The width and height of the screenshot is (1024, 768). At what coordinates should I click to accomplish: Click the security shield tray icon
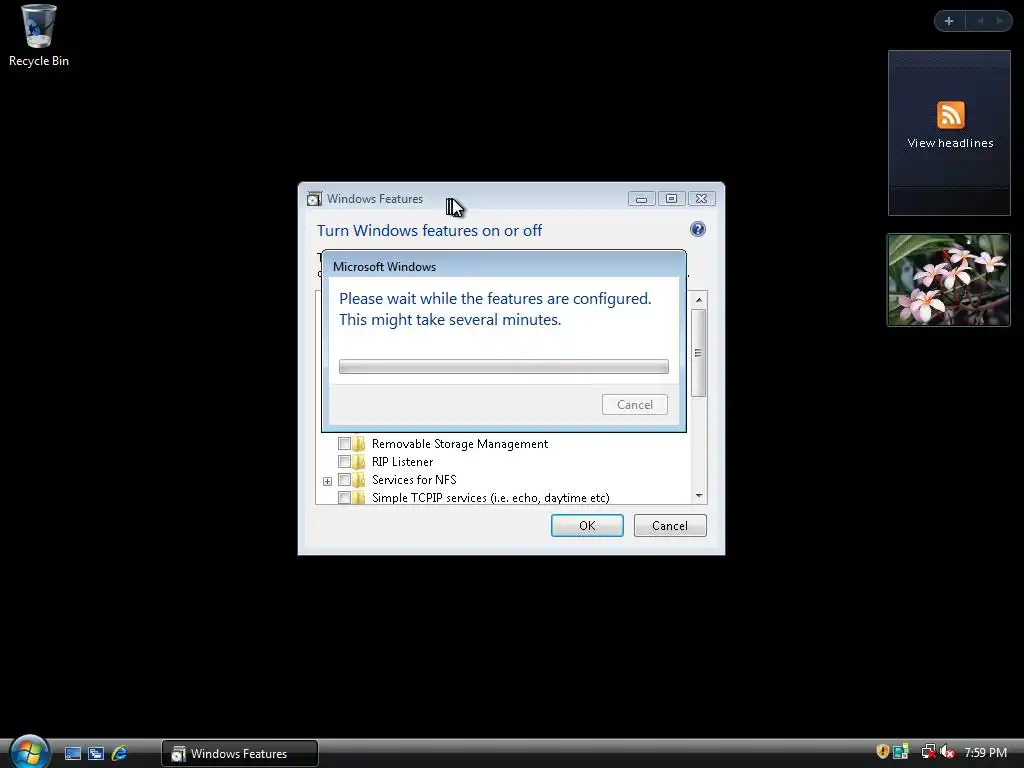[882, 752]
